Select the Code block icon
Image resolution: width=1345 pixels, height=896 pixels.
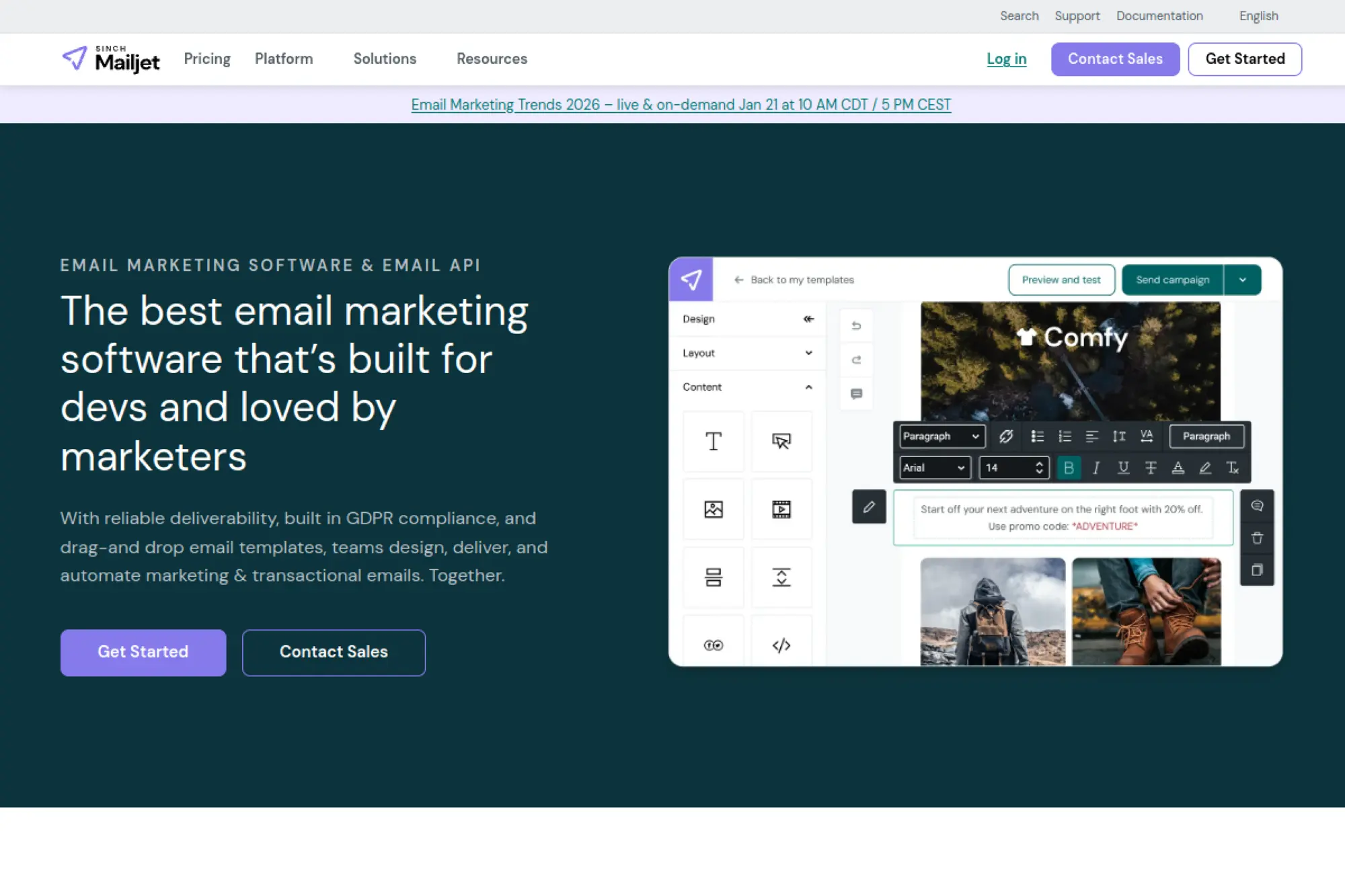coord(781,644)
